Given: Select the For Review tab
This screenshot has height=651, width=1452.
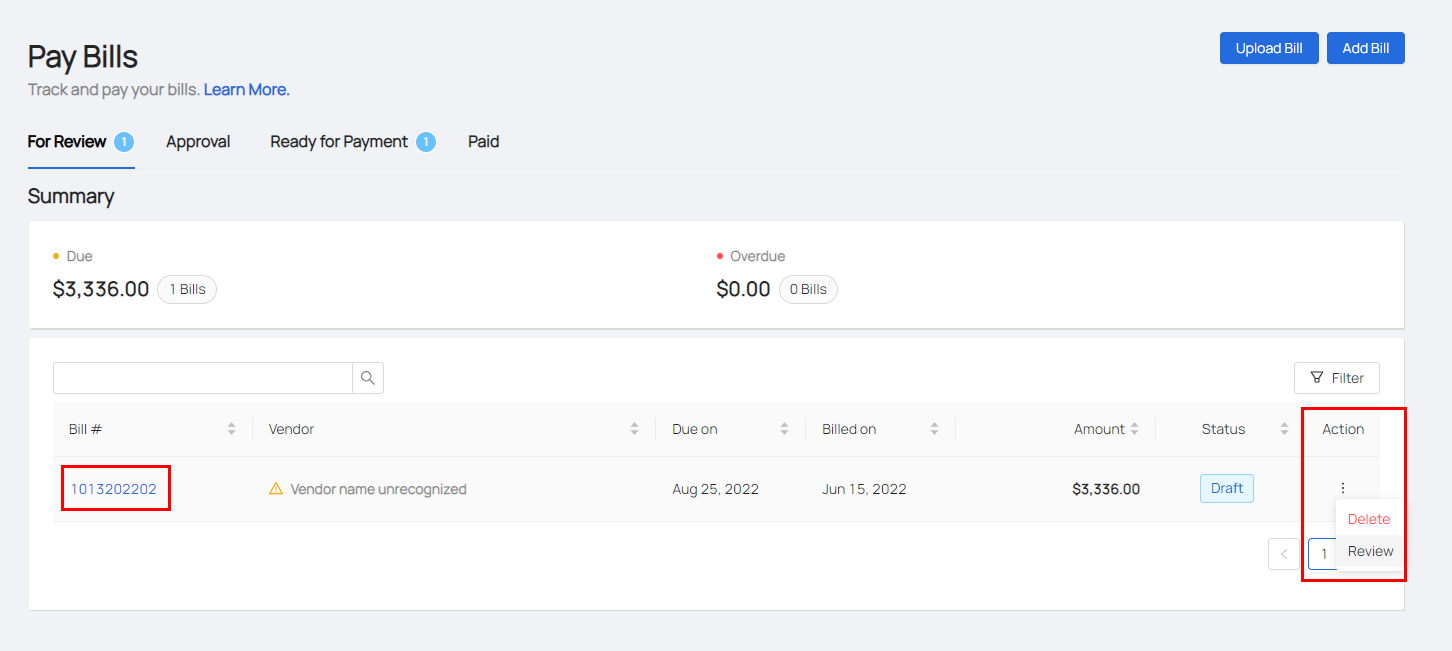Looking at the screenshot, I should (x=67, y=142).
